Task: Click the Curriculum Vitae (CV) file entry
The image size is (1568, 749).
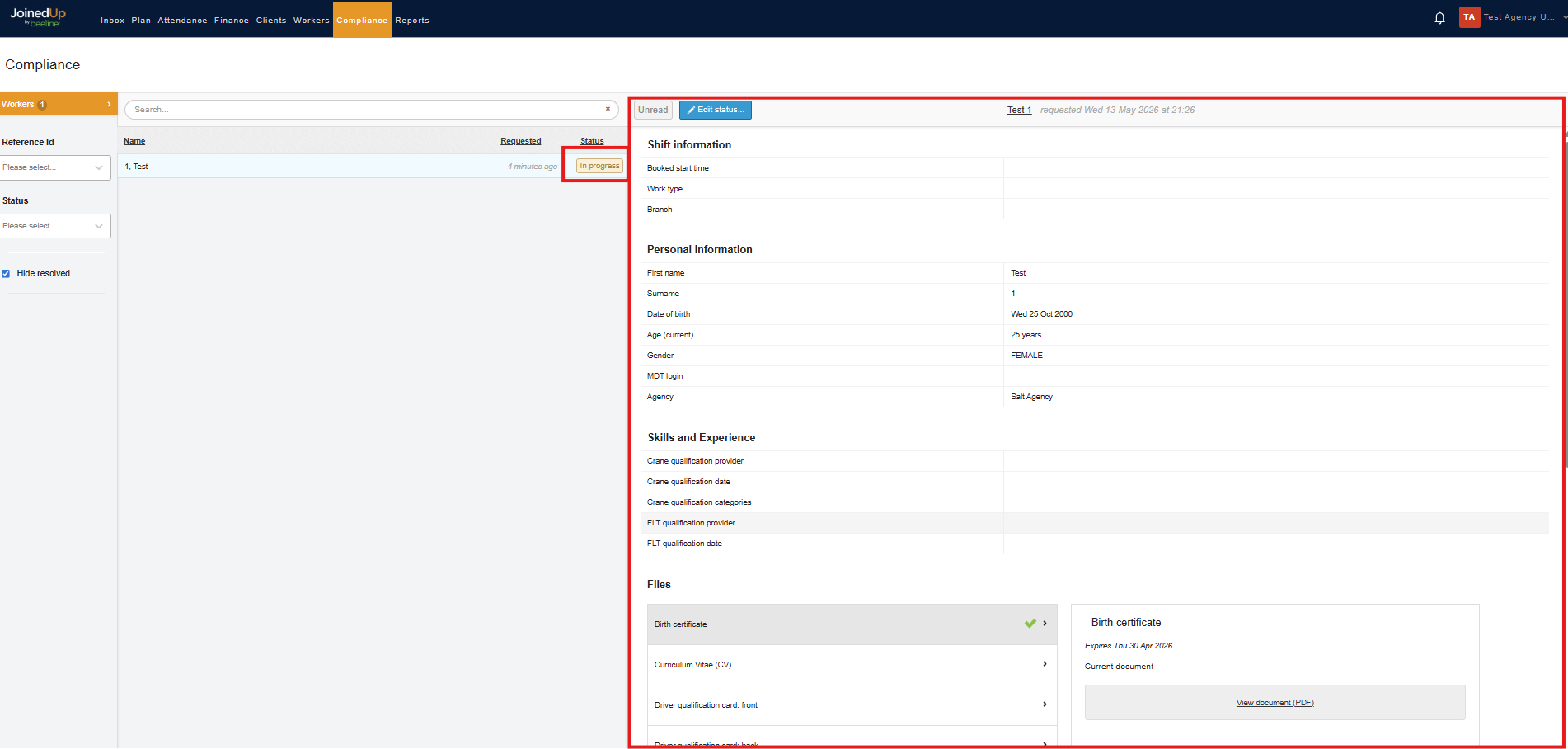Action: click(x=852, y=665)
